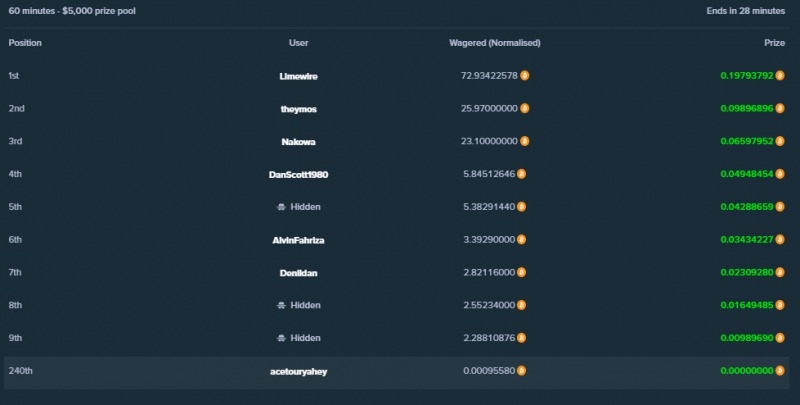The height and width of the screenshot is (405, 800).
Task: Click bitcoin icon beside 0.00095580 wagered
Action: 521,371
